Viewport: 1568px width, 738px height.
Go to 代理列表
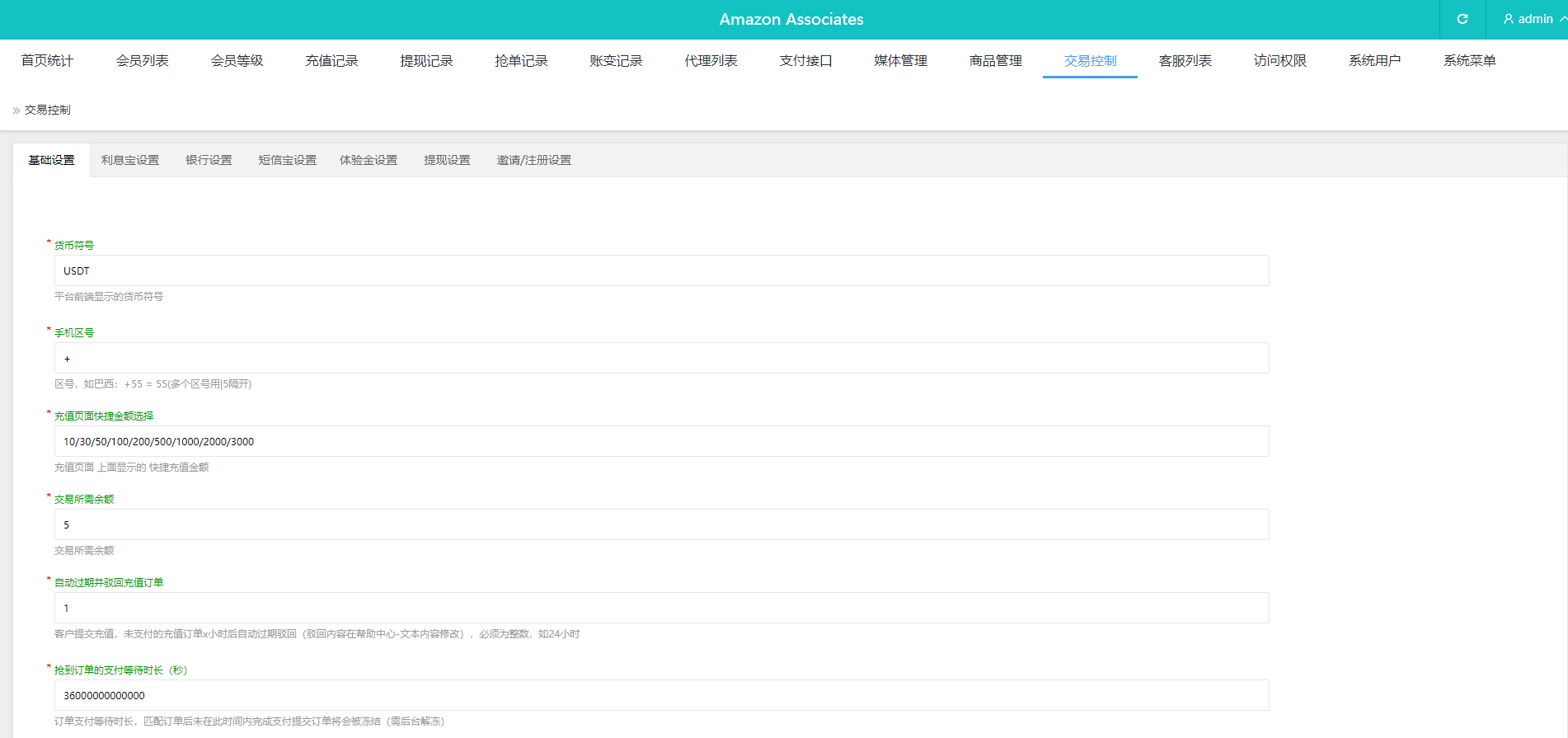point(711,60)
